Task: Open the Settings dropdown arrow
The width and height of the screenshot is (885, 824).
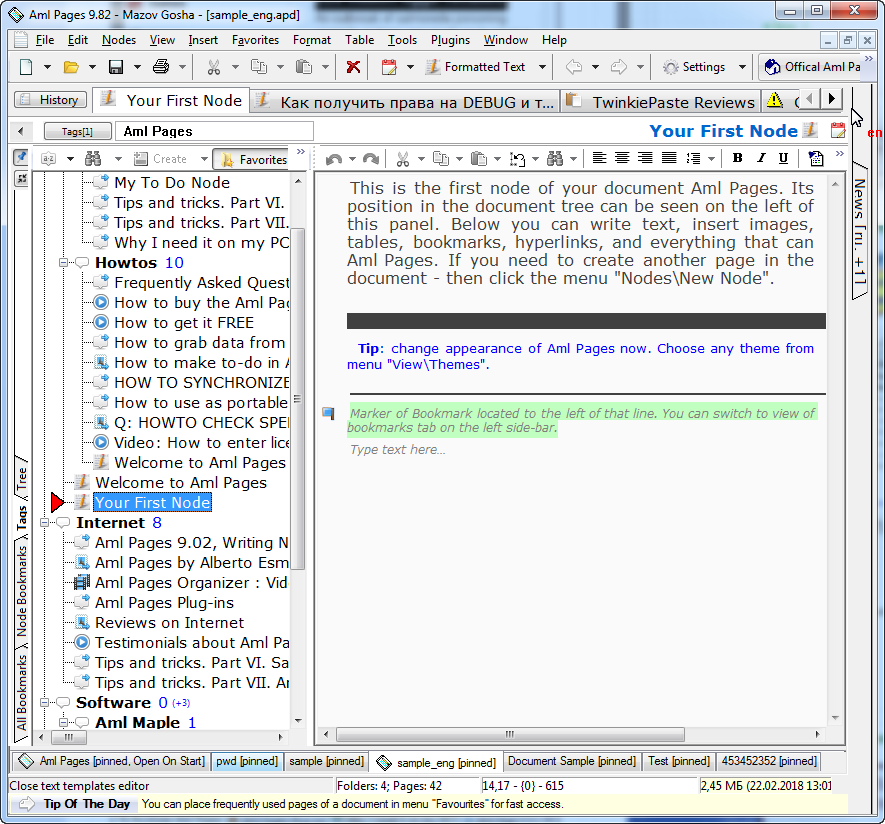Action: [x=742, y=67]
